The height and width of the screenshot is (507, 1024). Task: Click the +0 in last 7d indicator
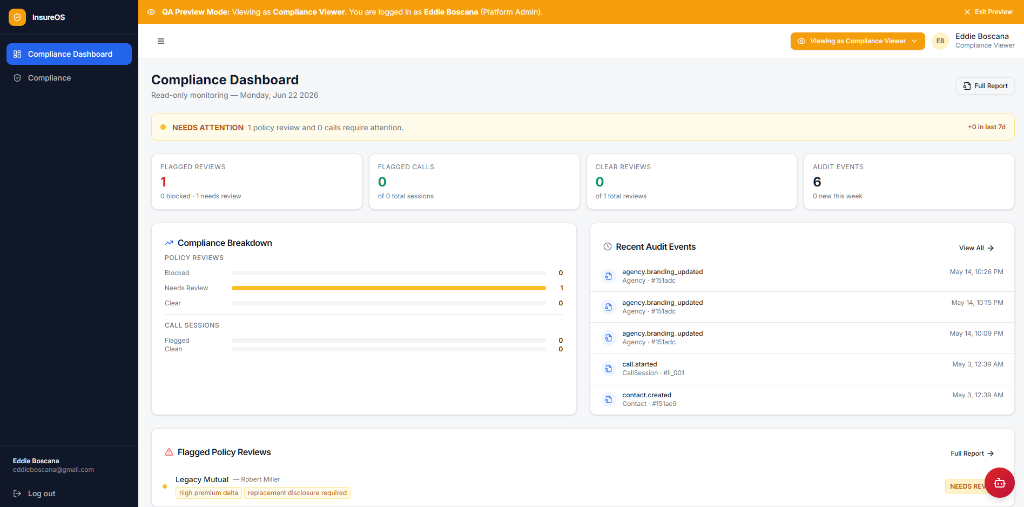click(986, 127)
